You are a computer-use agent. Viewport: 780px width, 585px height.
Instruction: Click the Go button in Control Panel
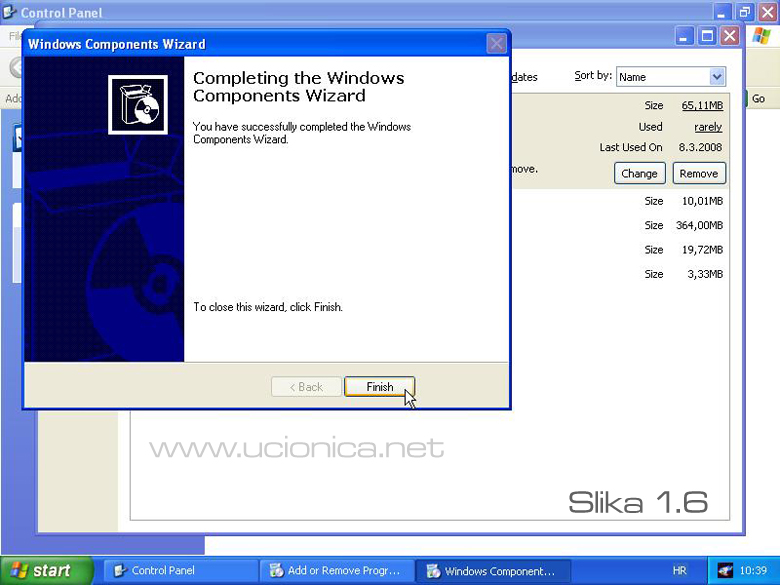[758, 98]
